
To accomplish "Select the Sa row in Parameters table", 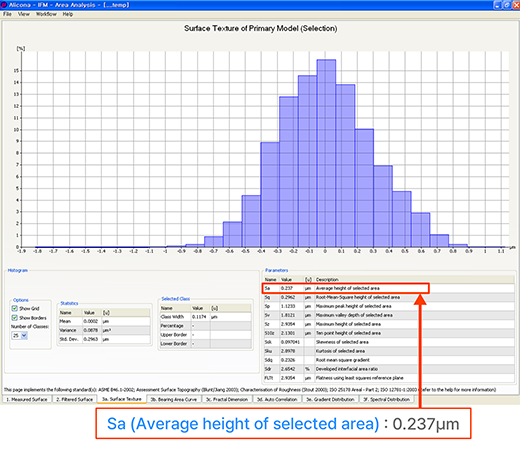I will [346, 288].
